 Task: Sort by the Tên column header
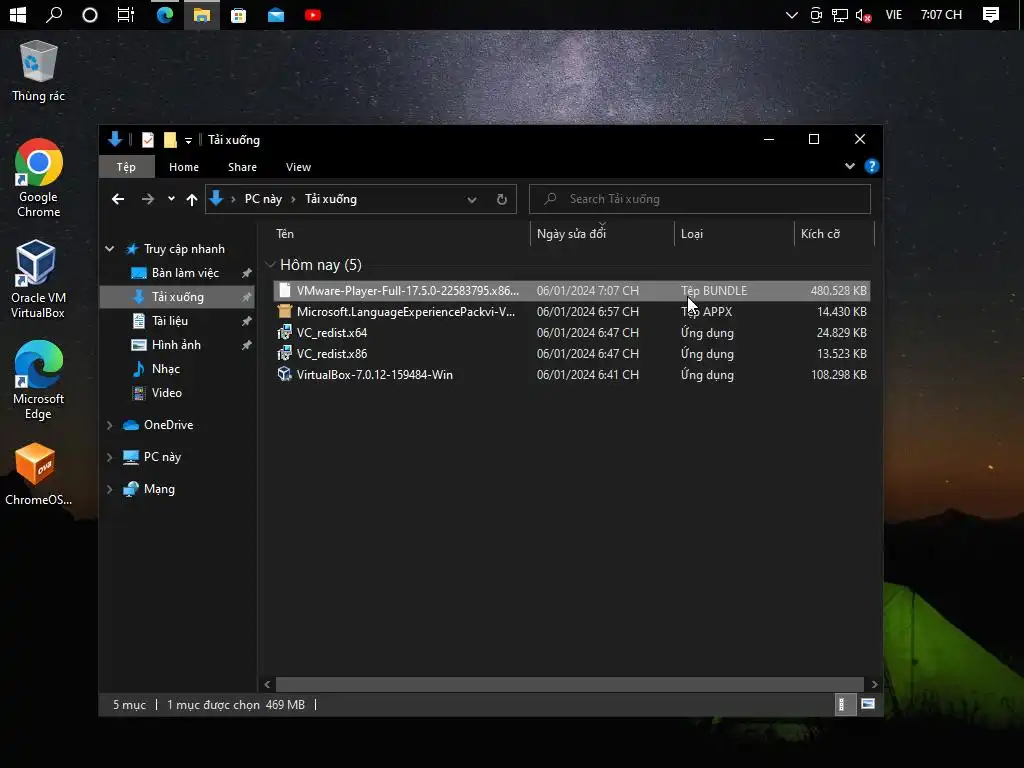click(x=400, y=234)
